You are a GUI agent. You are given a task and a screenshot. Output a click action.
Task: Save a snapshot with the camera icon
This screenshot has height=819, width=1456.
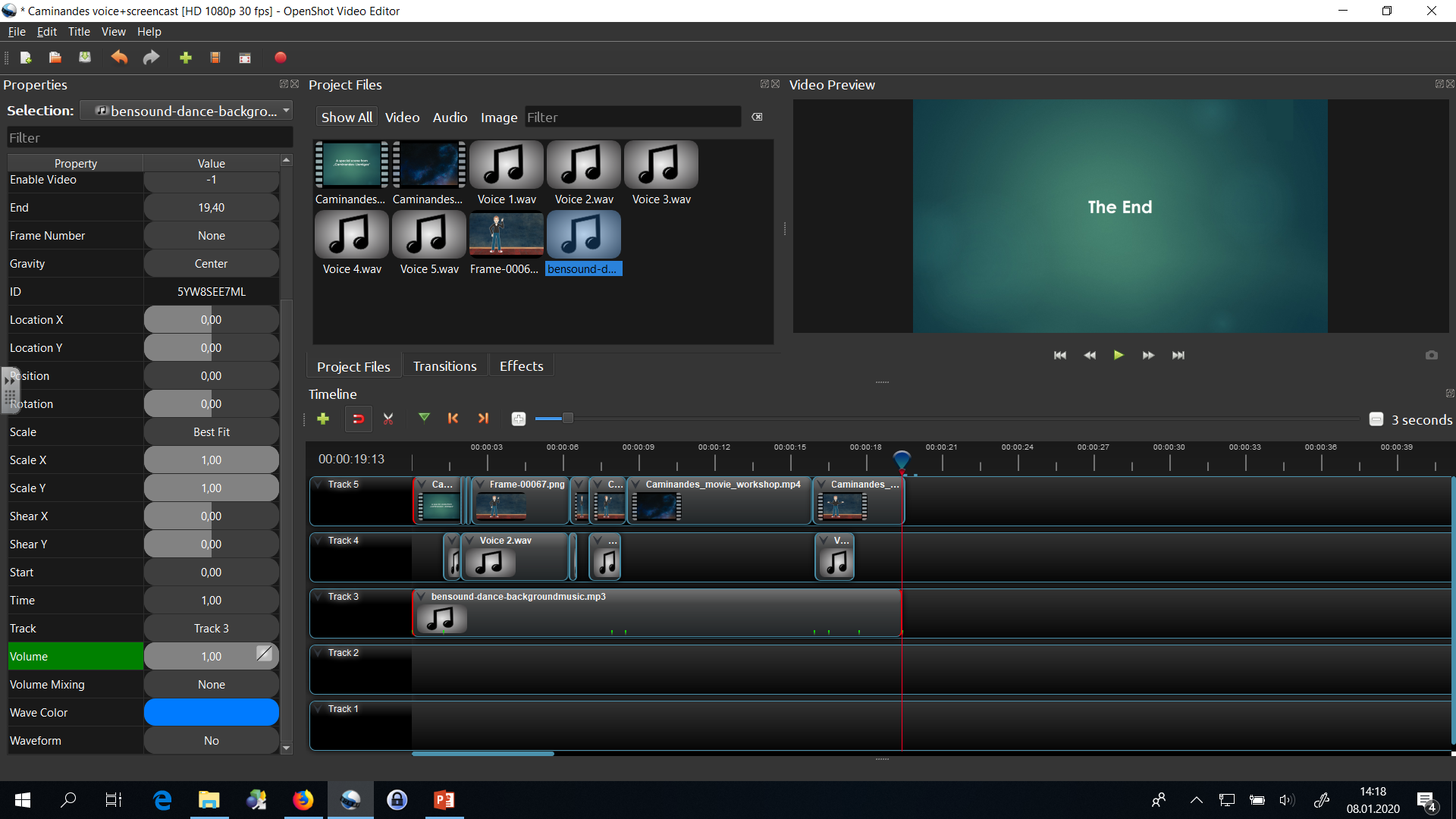pyautogui.click(x=1431, y=355)
